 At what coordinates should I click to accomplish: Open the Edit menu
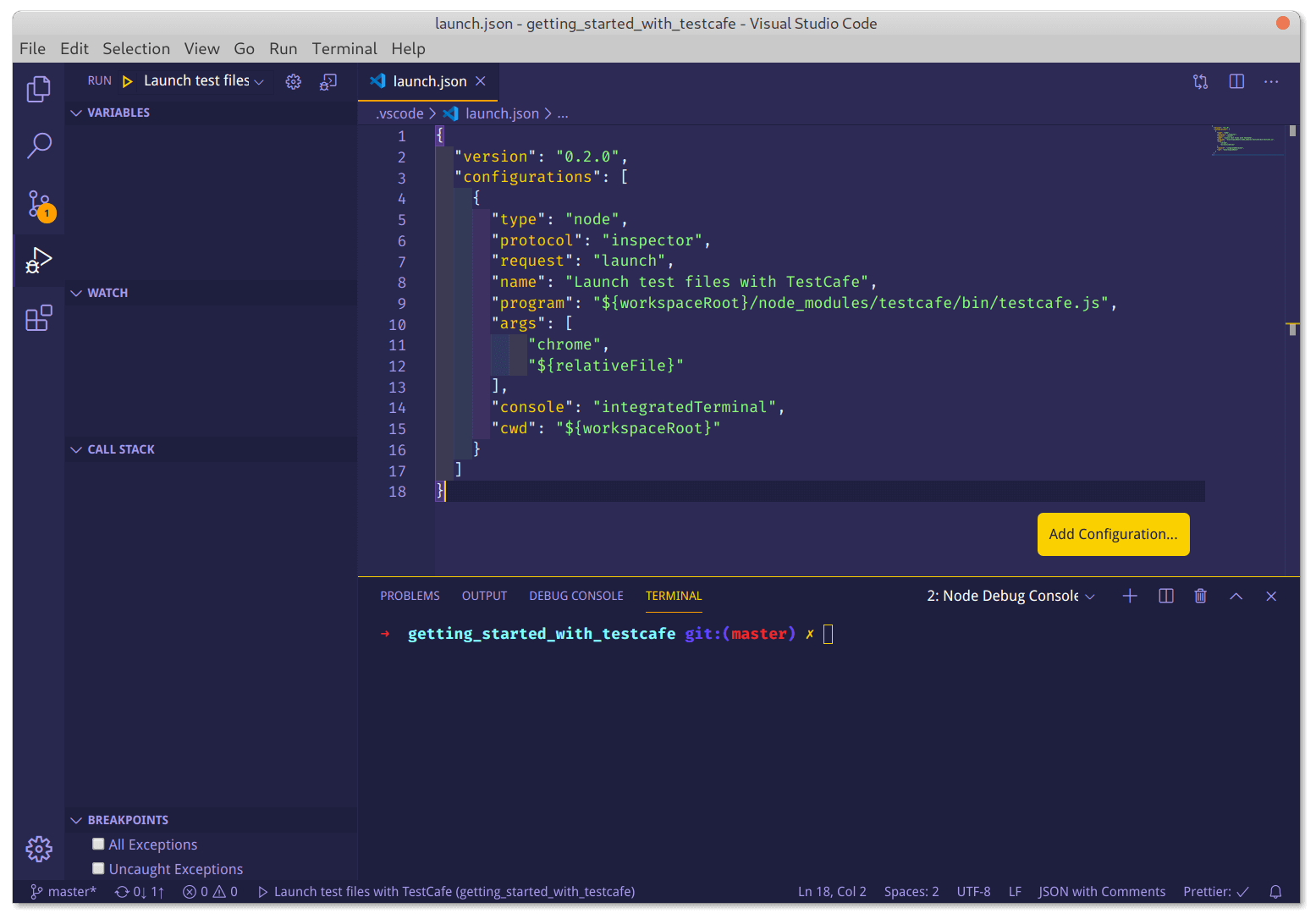74,48
